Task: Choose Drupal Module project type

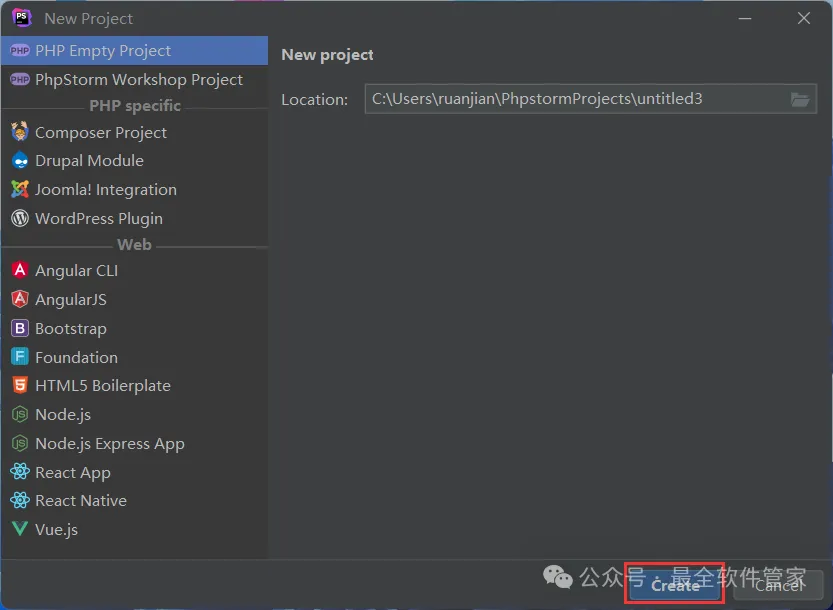Action: (134, 160)
